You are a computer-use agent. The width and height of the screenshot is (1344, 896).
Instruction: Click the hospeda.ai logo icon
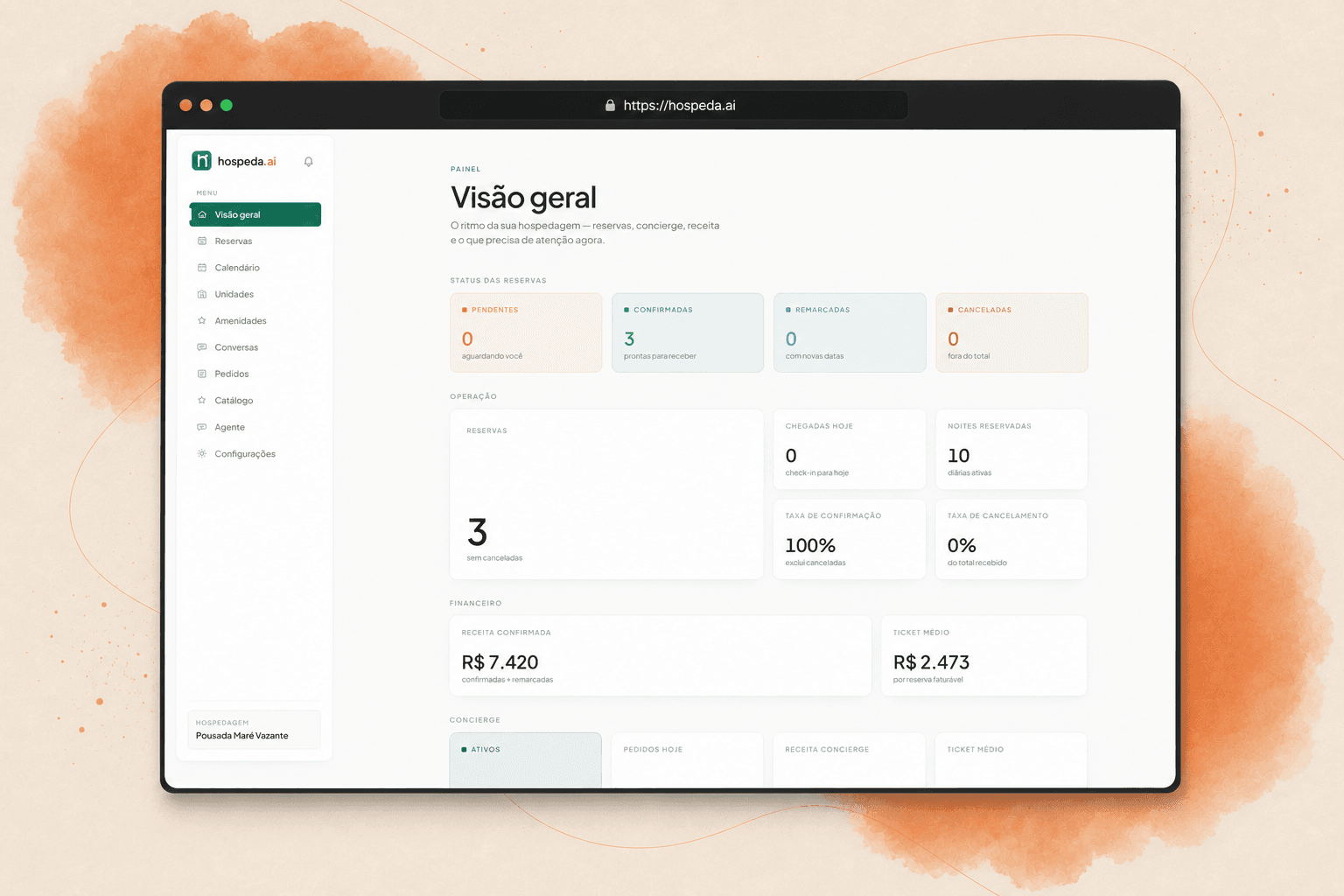201,160
